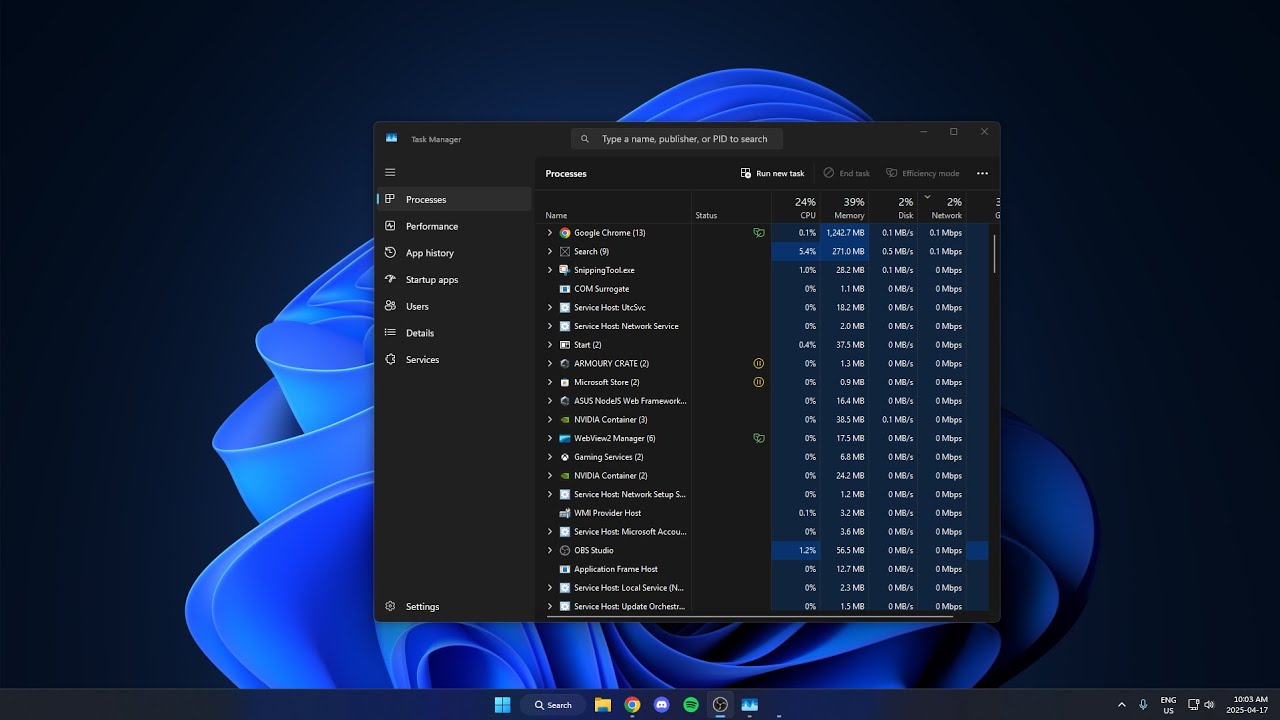This screenshot has width=1280, height=720.
Task: Click the Microsoft Store process icon
Action: click(565, 382)
